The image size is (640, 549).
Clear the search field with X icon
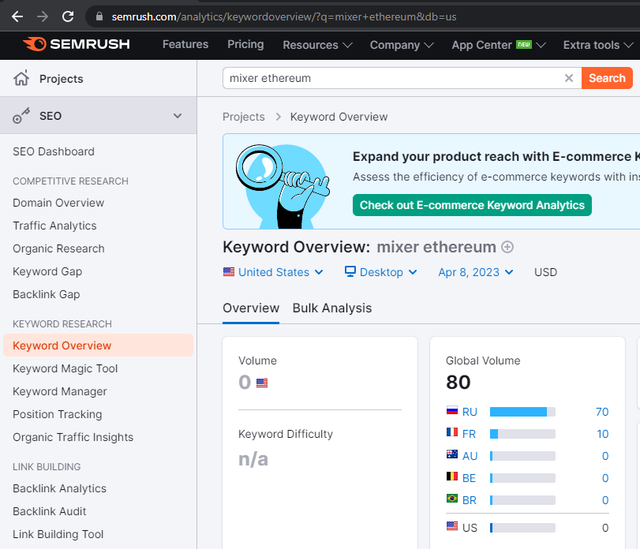569,78
